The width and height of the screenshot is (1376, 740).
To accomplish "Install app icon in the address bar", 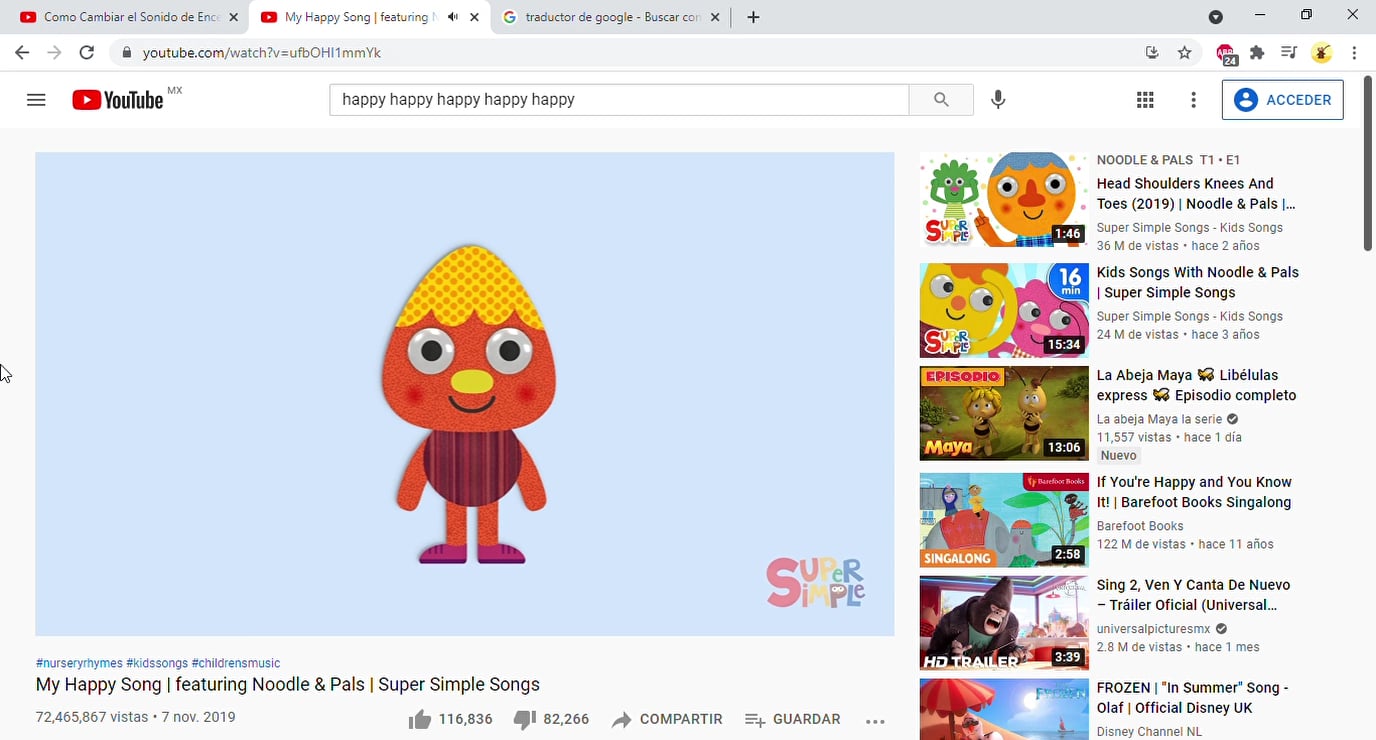I will 1152,53.
